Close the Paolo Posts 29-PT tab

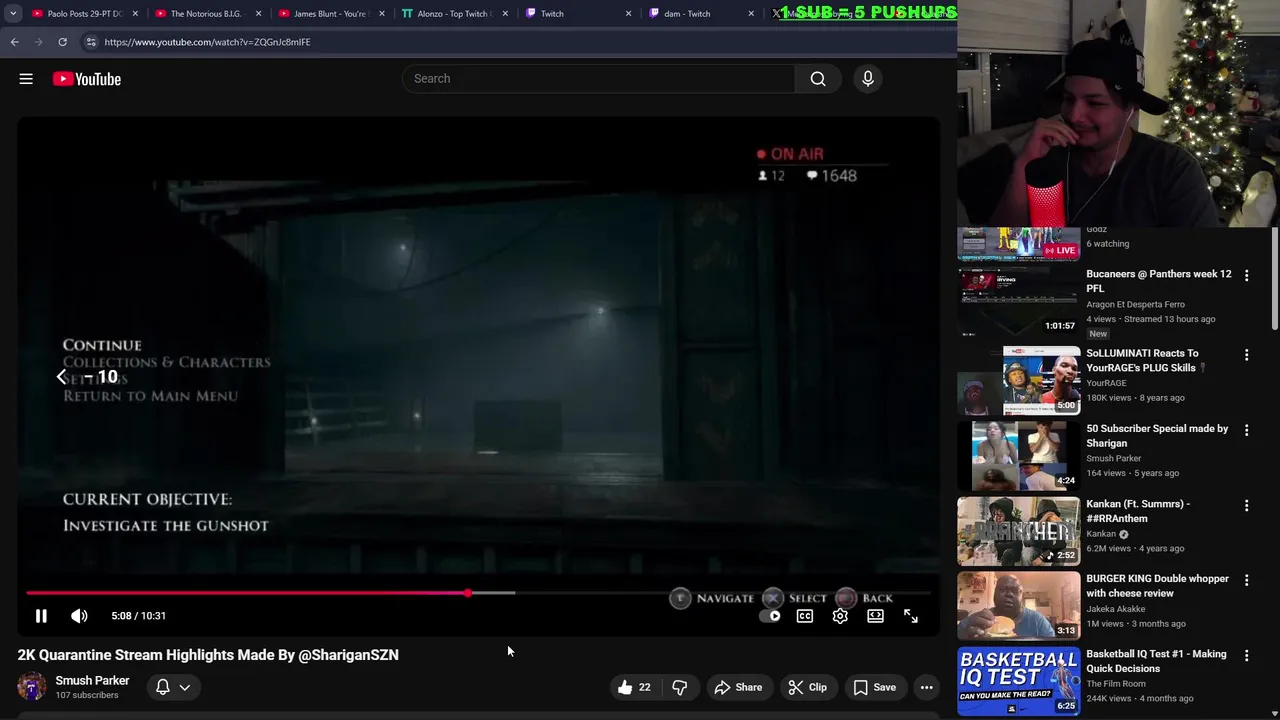click(135, 14)
